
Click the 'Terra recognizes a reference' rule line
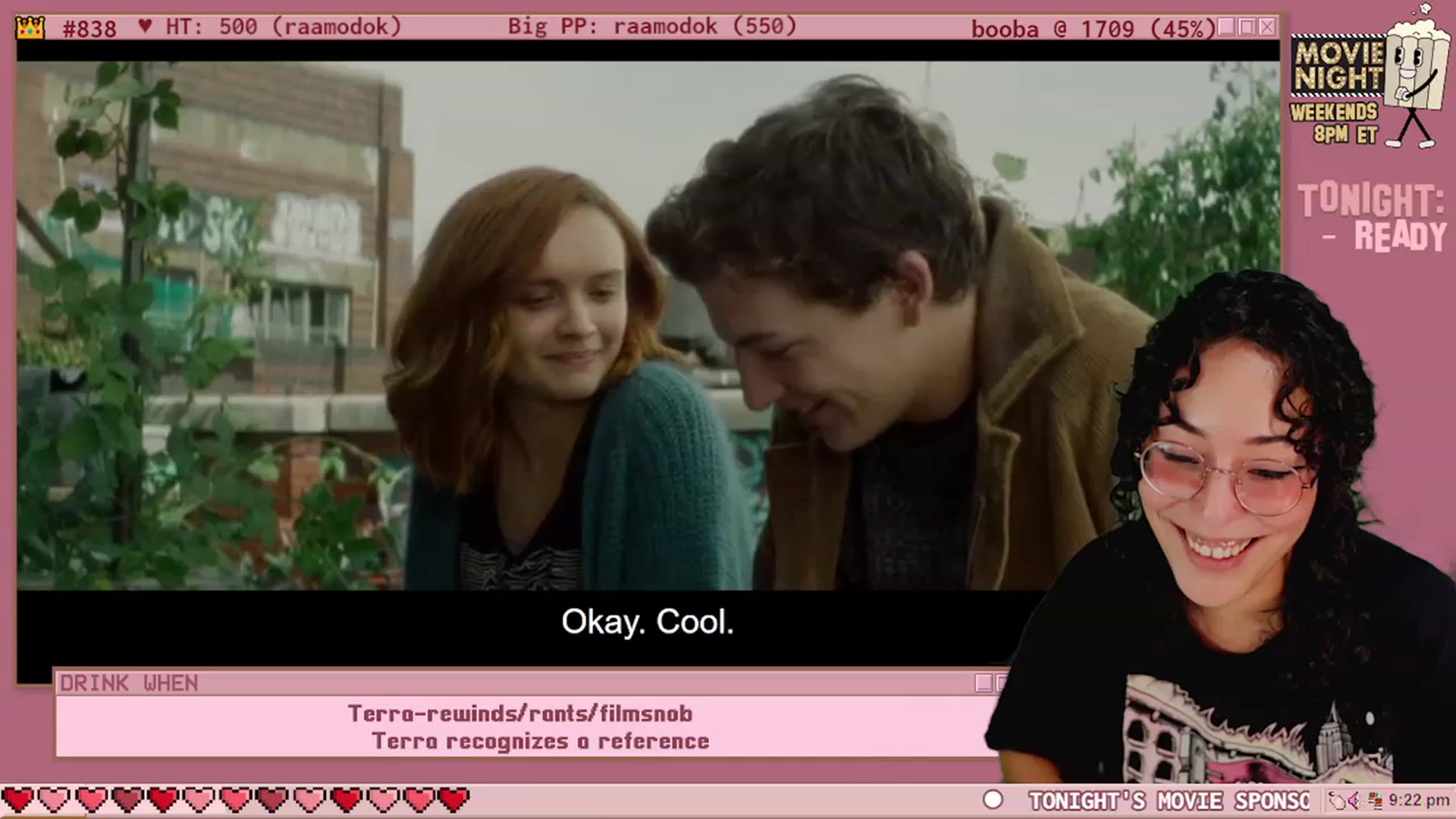tap(541, 741)
